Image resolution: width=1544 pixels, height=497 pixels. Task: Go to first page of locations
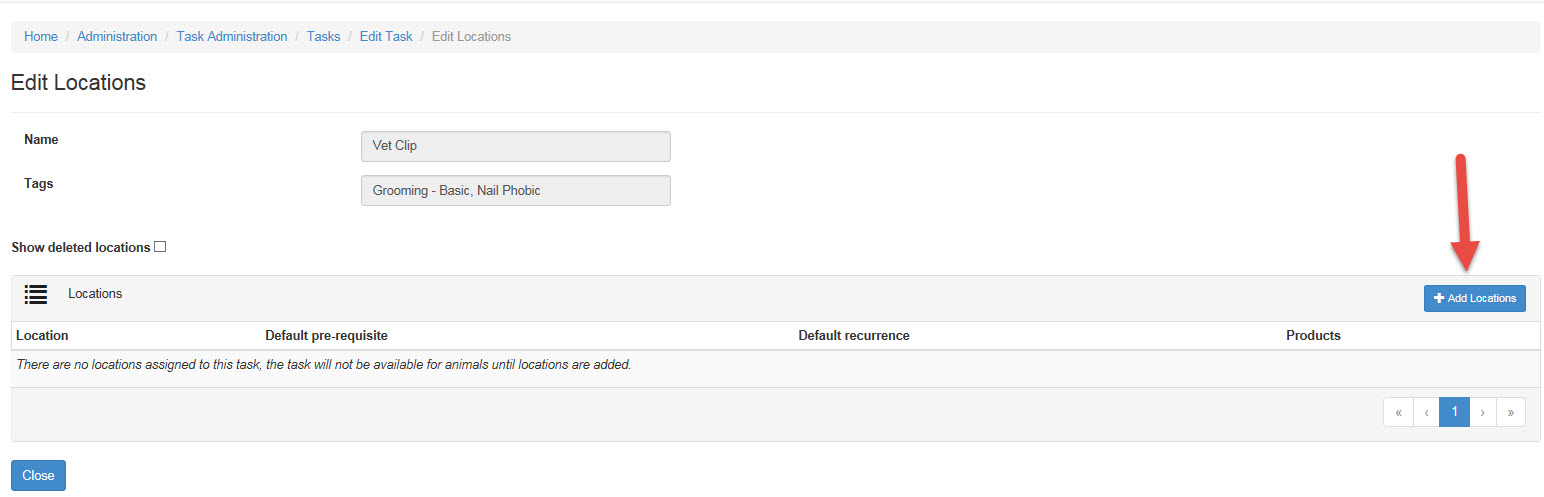tap(1398, 412)
